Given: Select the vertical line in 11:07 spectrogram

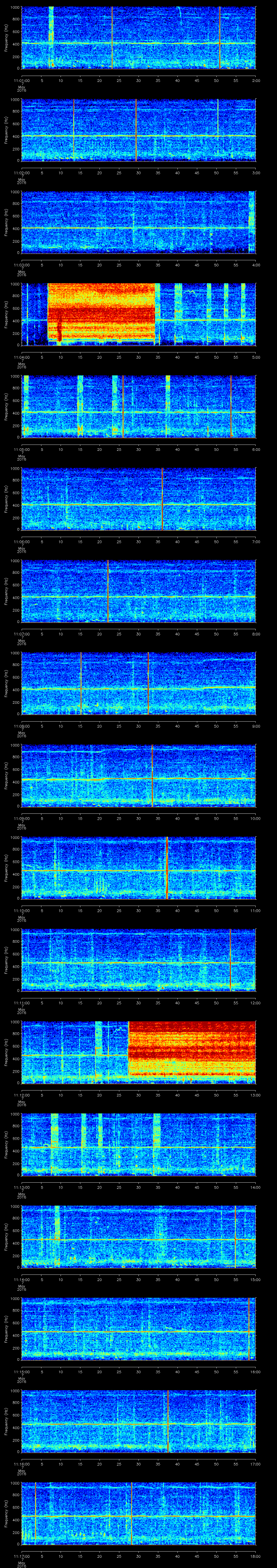Looking at the screenshot, I should click(108, 590).
